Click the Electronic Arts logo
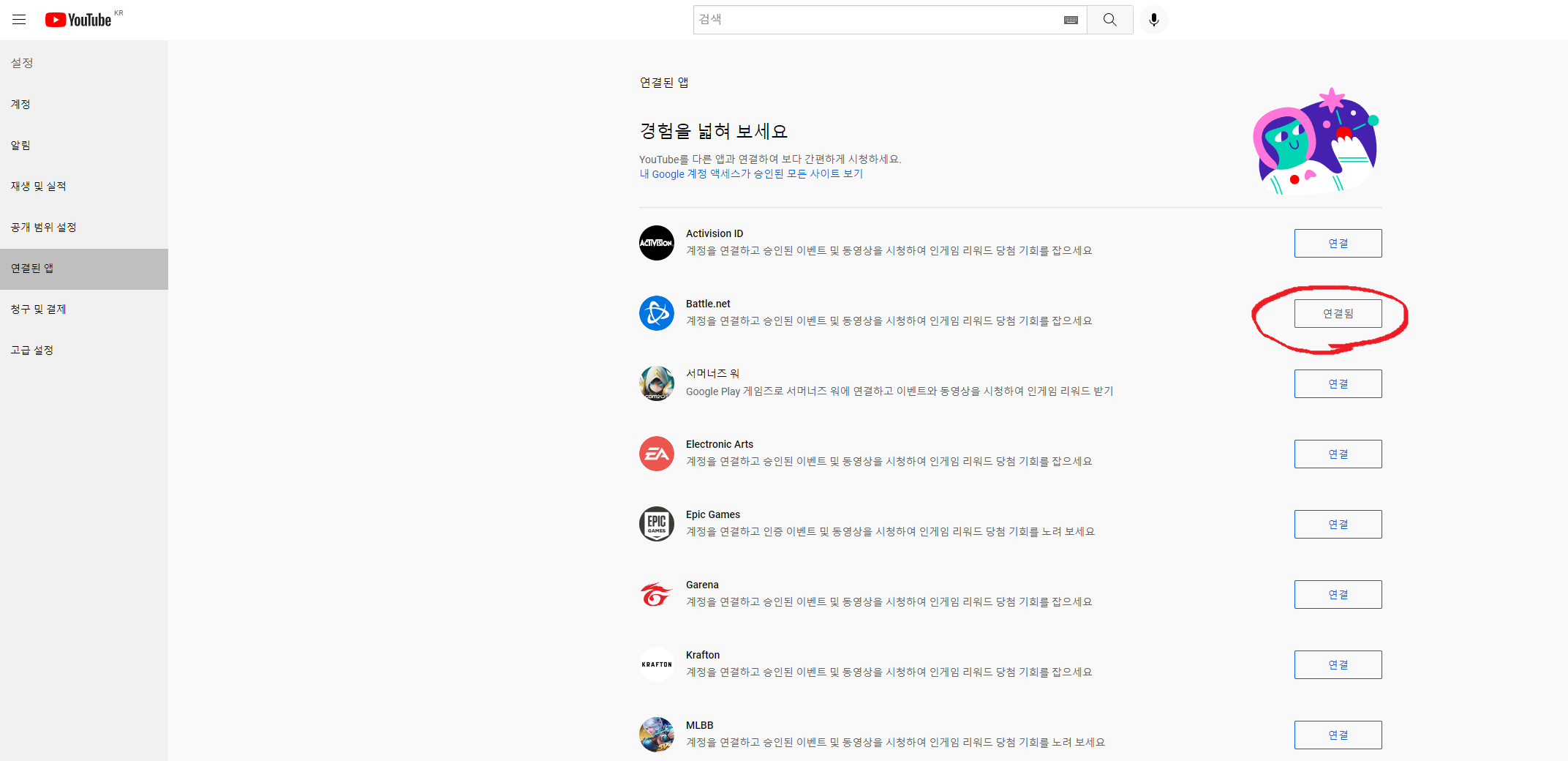 tap(657, 454)
